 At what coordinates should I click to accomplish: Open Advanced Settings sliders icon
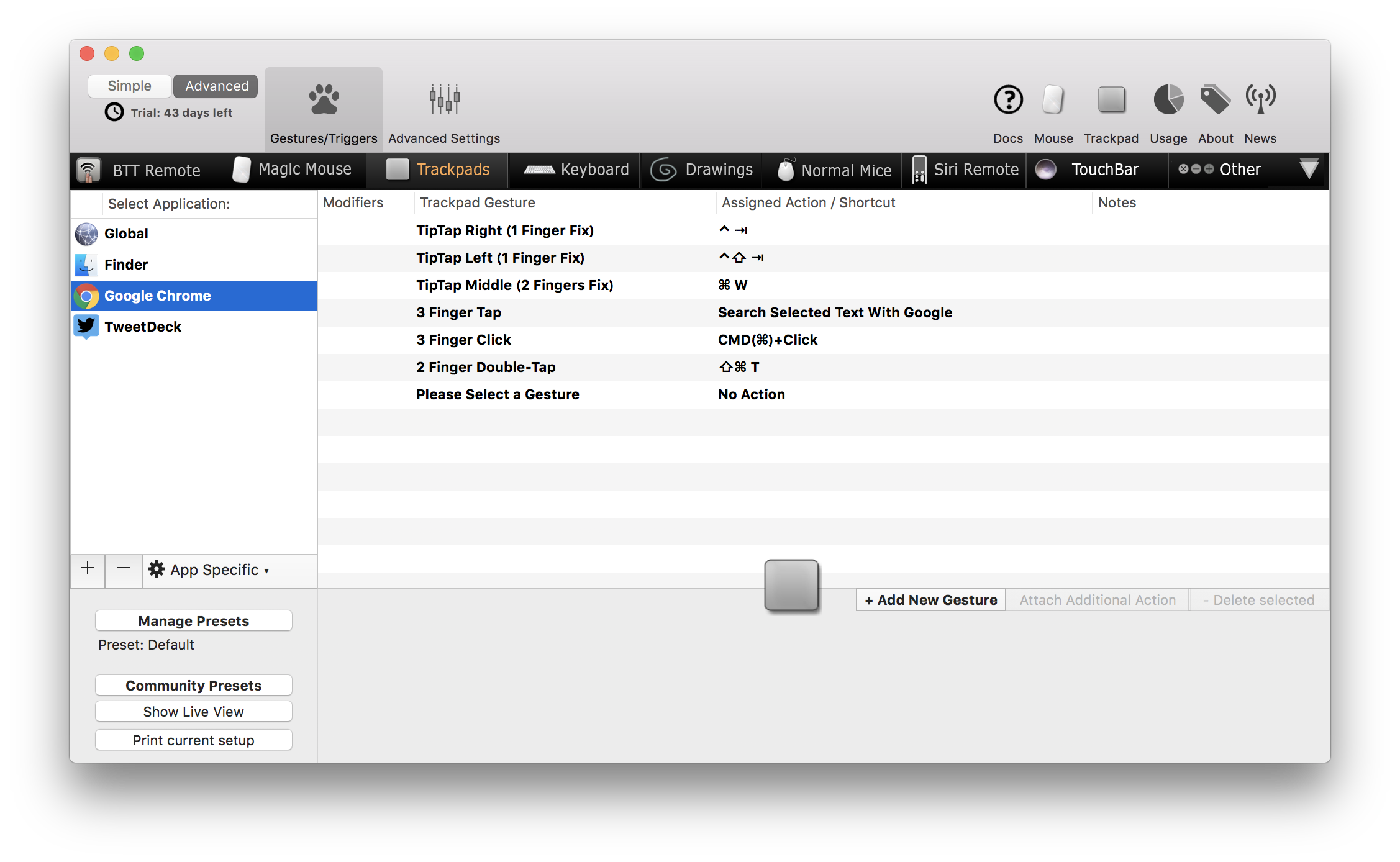[444, 100]
